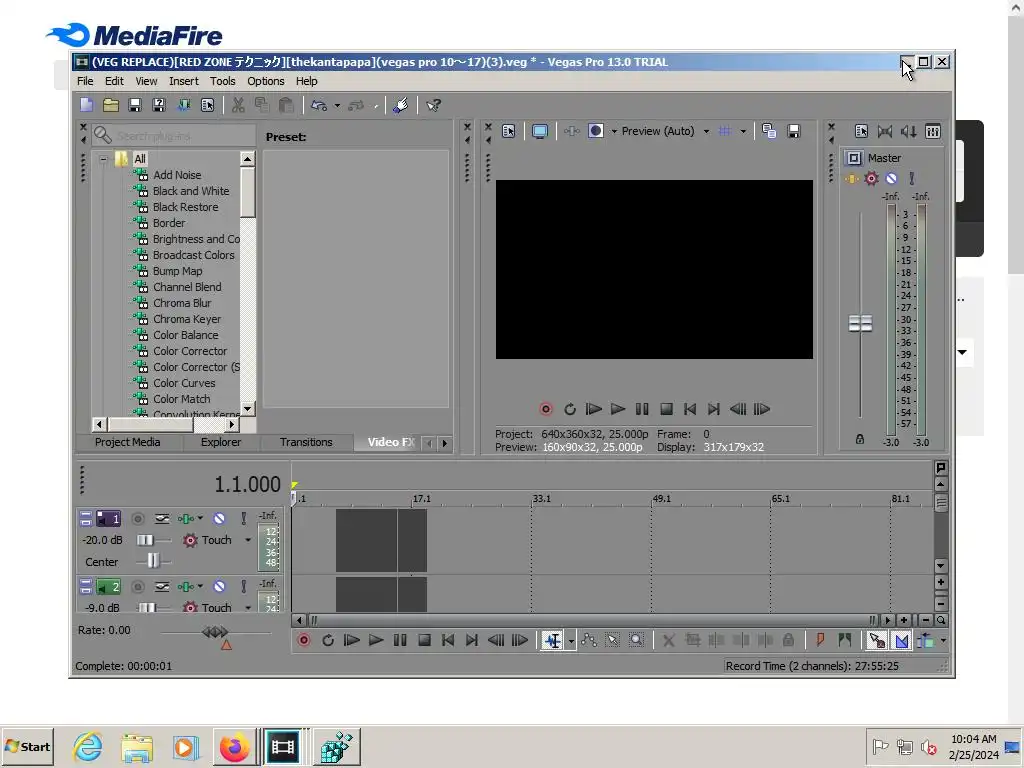Click Record button under the video preview

(546, 409)
